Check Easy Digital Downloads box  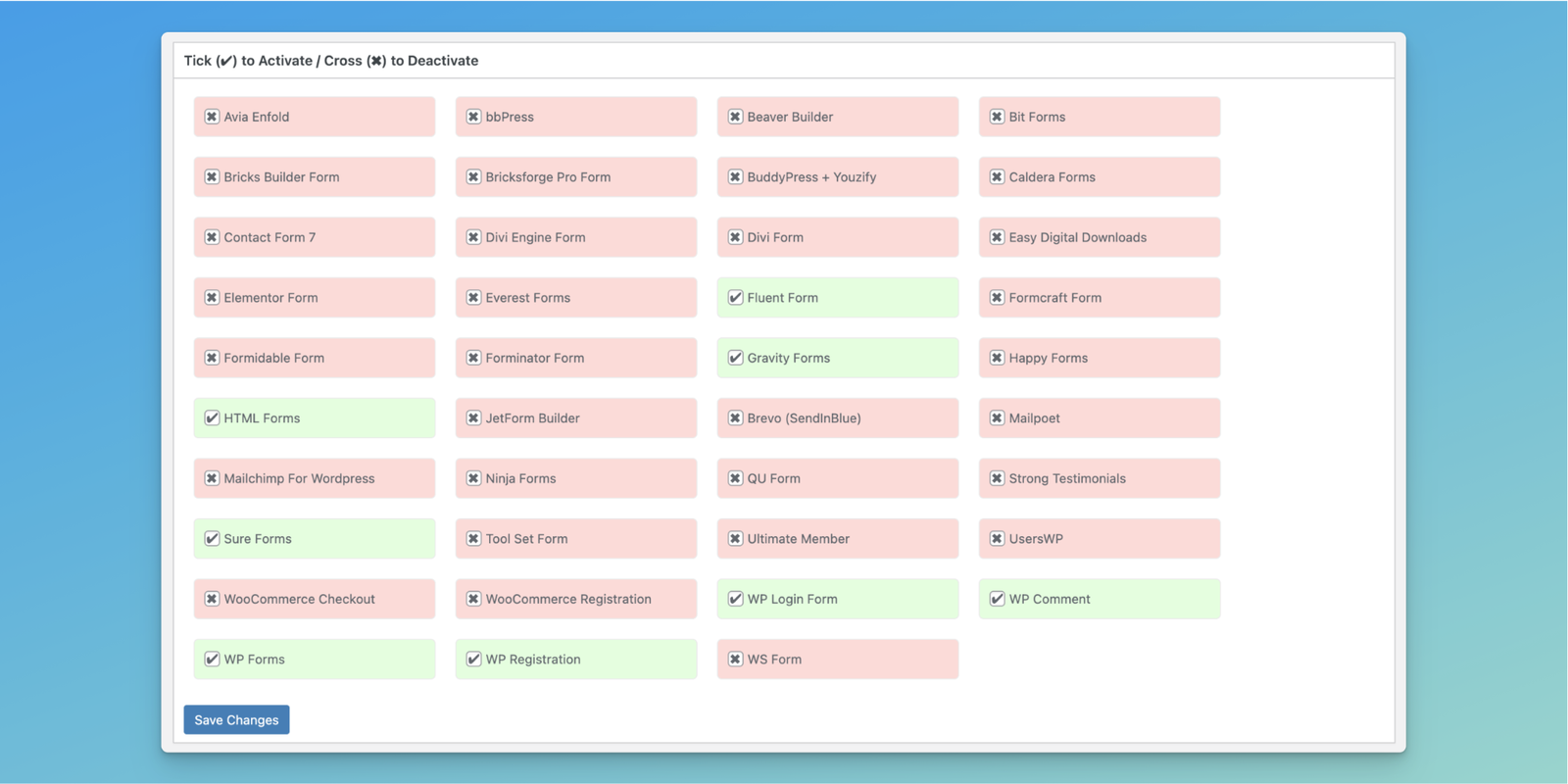[x=997, y=237]
